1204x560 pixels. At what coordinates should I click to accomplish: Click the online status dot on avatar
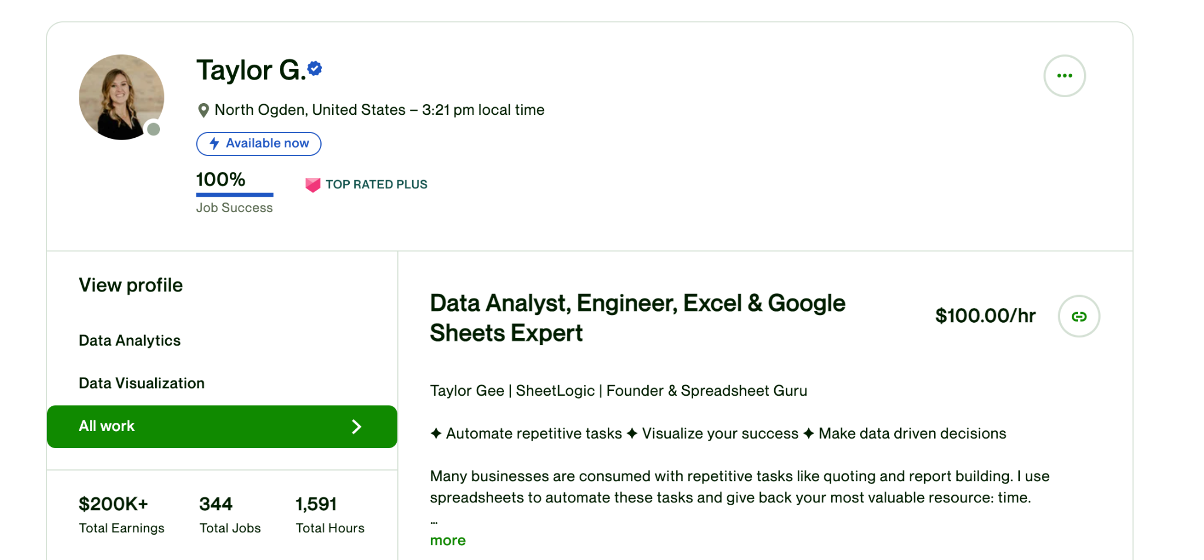pyautogui.click(x=153, y=129)
